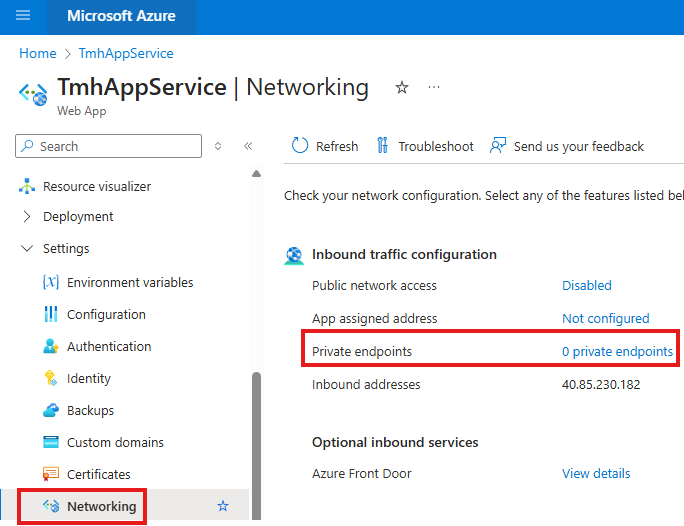Click the Inbound addresses label
This screenshot has width=684, height=526.
[x=366, y=384]
